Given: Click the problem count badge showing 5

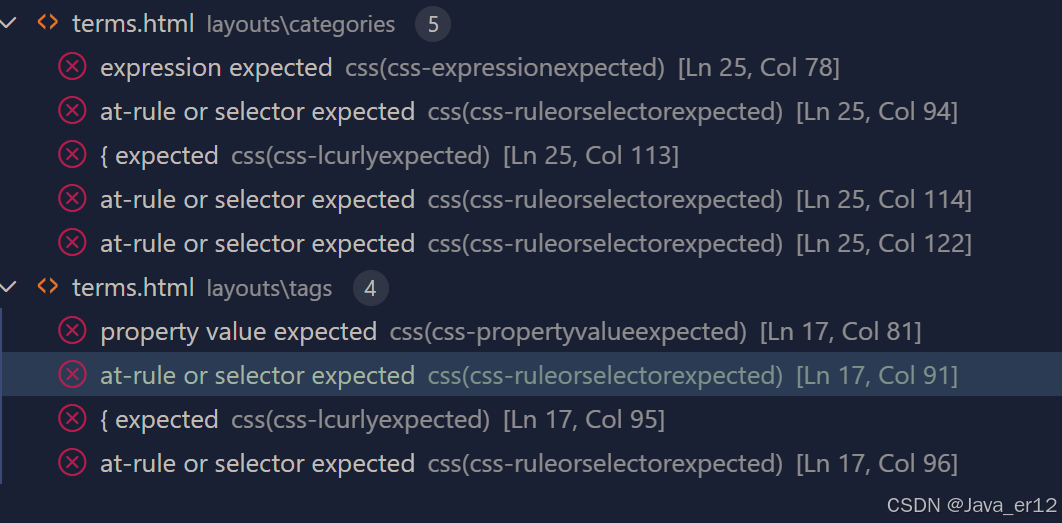Looking at the screenshot, I should point(432,25).
